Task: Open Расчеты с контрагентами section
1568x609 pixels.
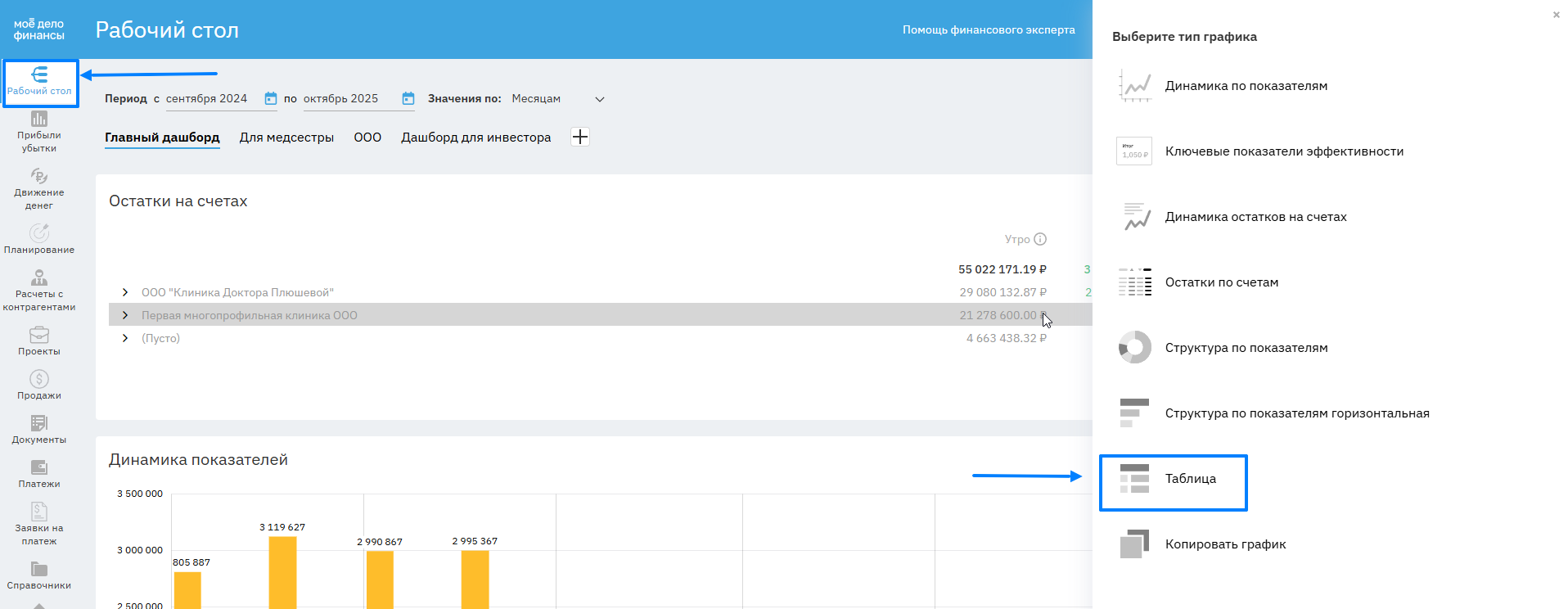Action: coord(39,291)
